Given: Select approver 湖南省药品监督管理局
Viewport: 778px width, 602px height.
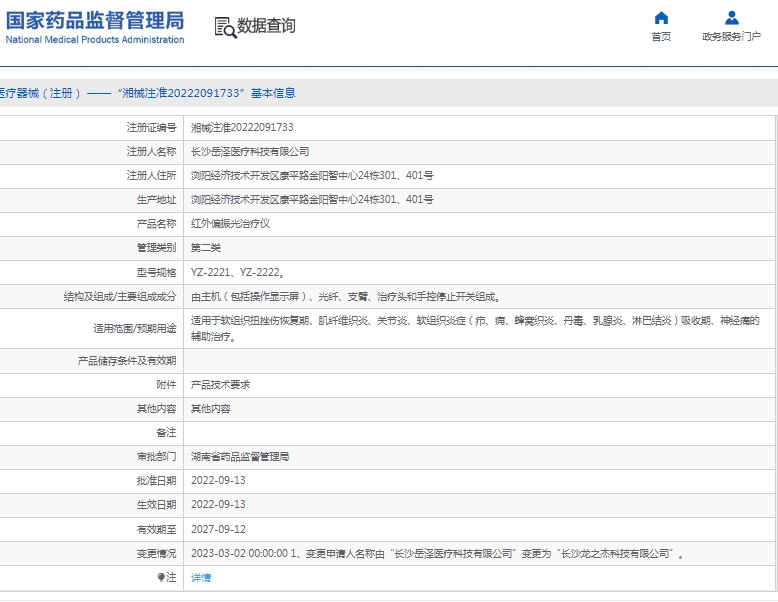Looking at the screenshot, I should (x=240, y=456).
